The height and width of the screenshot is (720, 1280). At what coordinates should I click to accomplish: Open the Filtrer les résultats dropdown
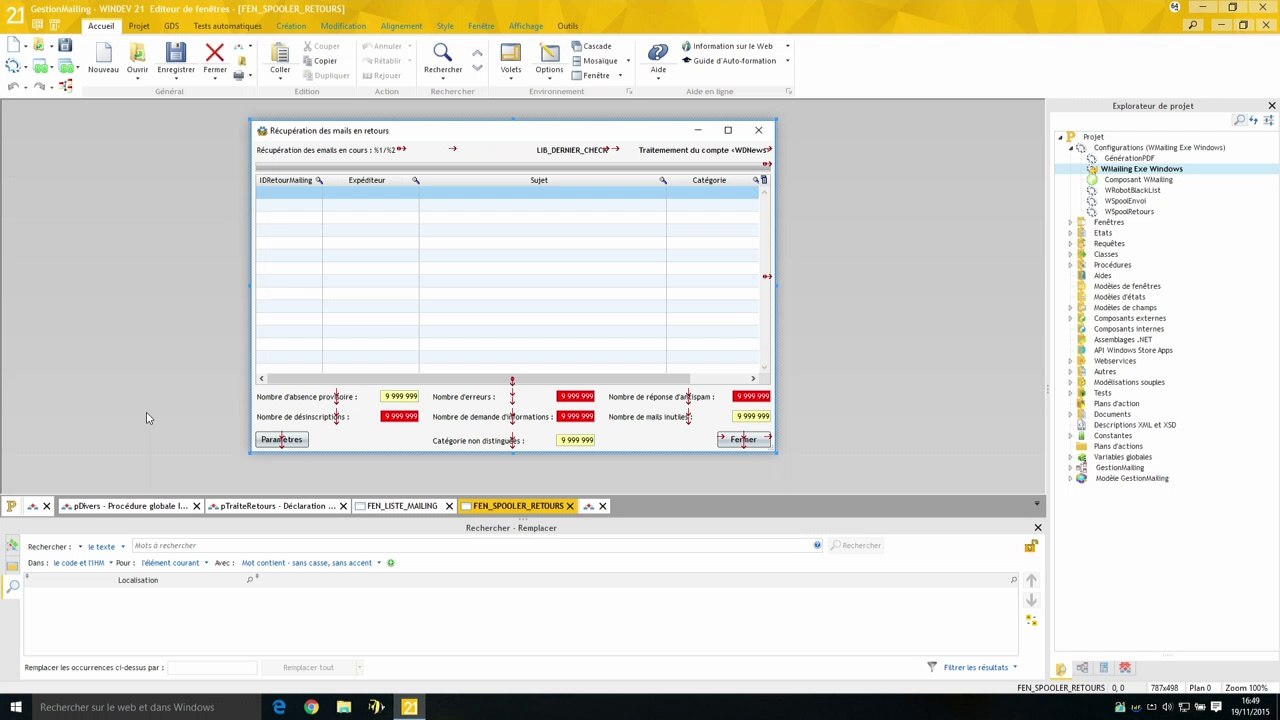click(x=979, y=667)
